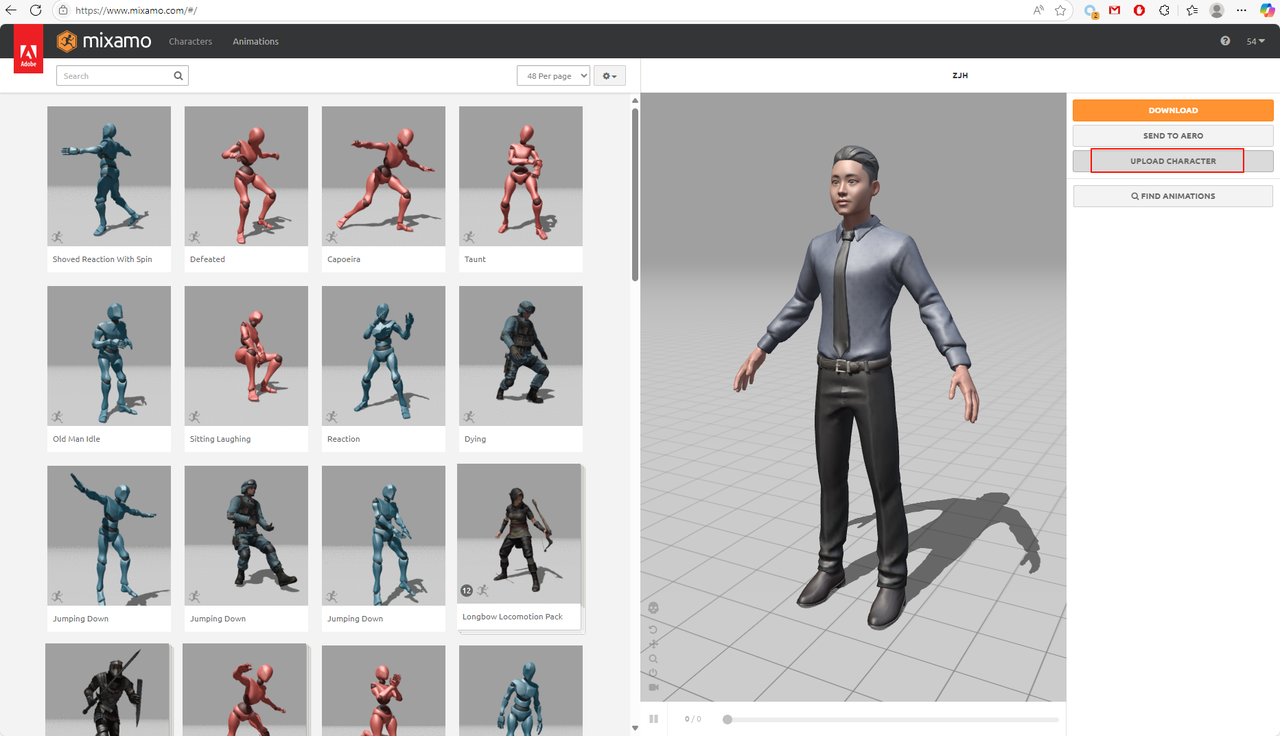
Task: Switch to the Animations tab
Action: [256, 42]
